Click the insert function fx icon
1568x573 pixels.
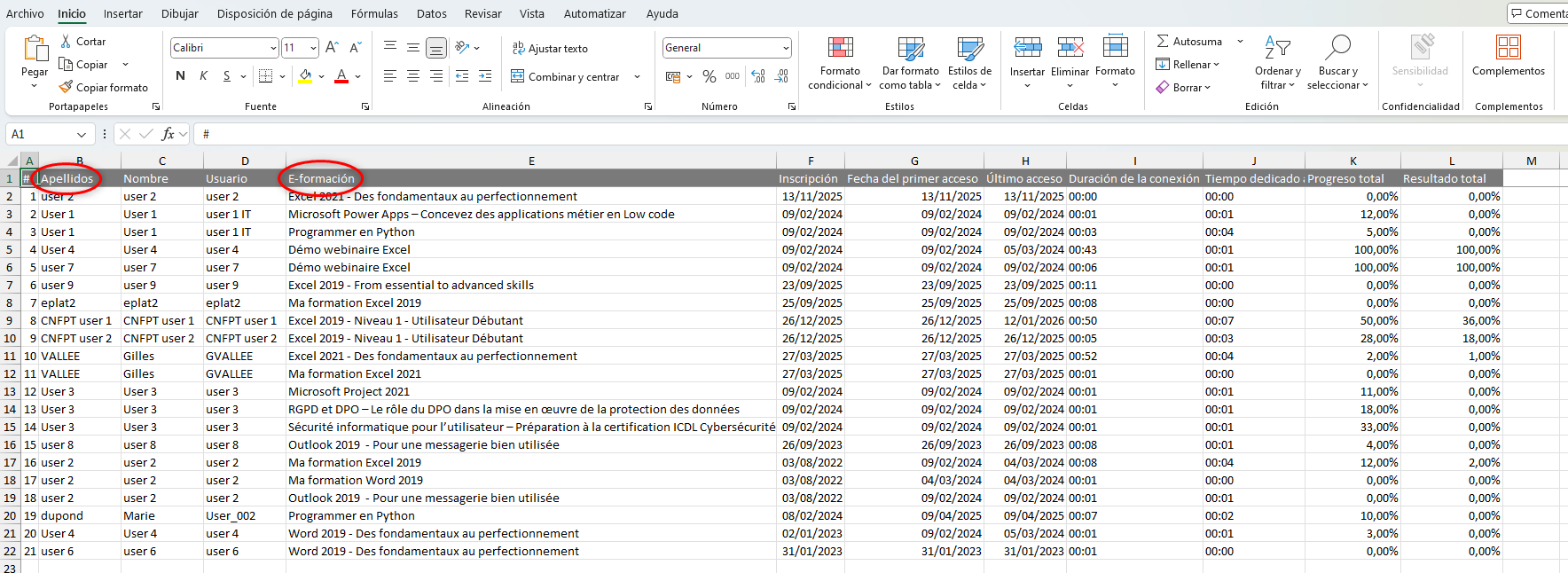pos(168,134)
